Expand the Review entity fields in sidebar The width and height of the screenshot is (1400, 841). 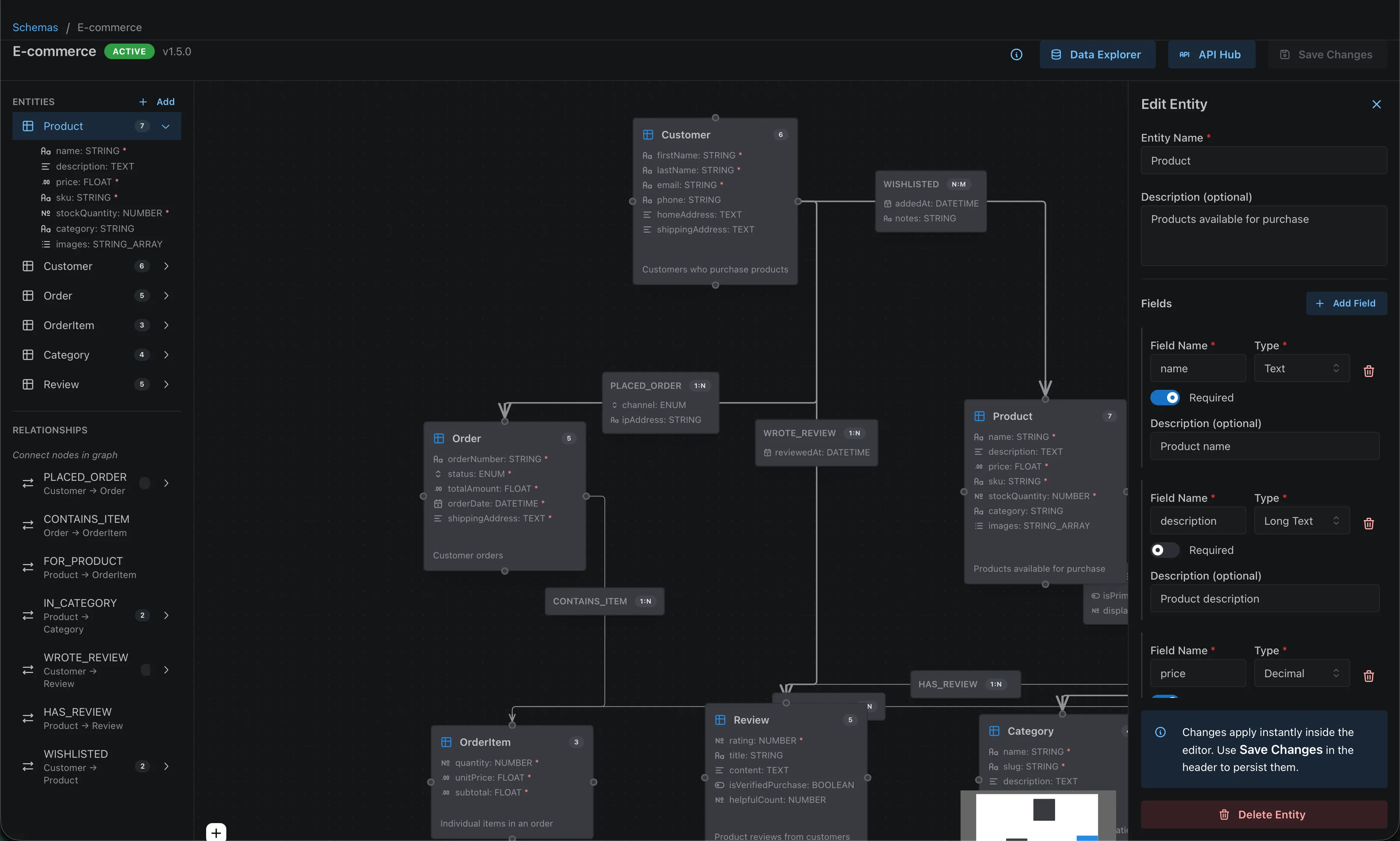pos(166,384)
